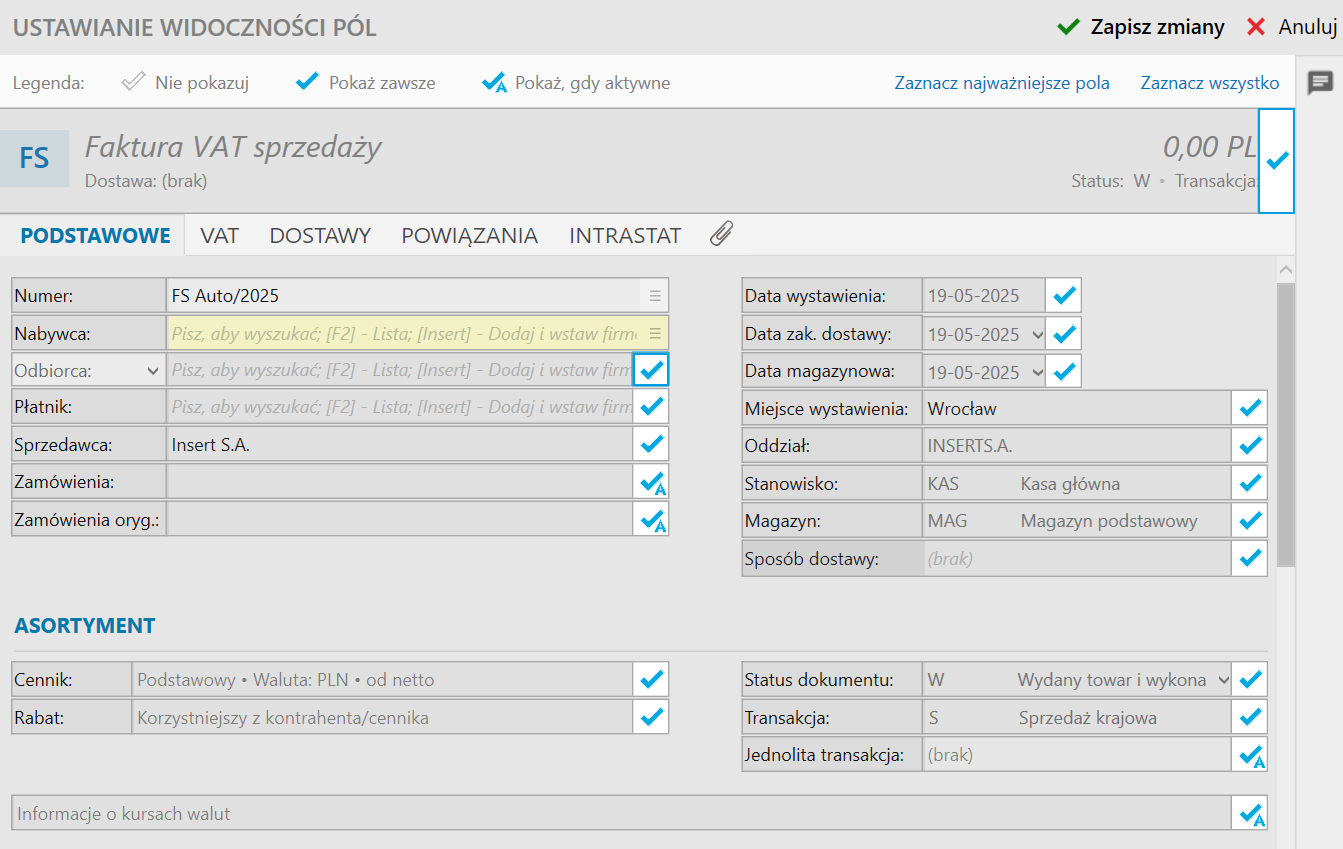Expand the Status dokumentu dropdown
Image resolution: width=1343 pixels, height=849 pixels.
coord(1223,680)
